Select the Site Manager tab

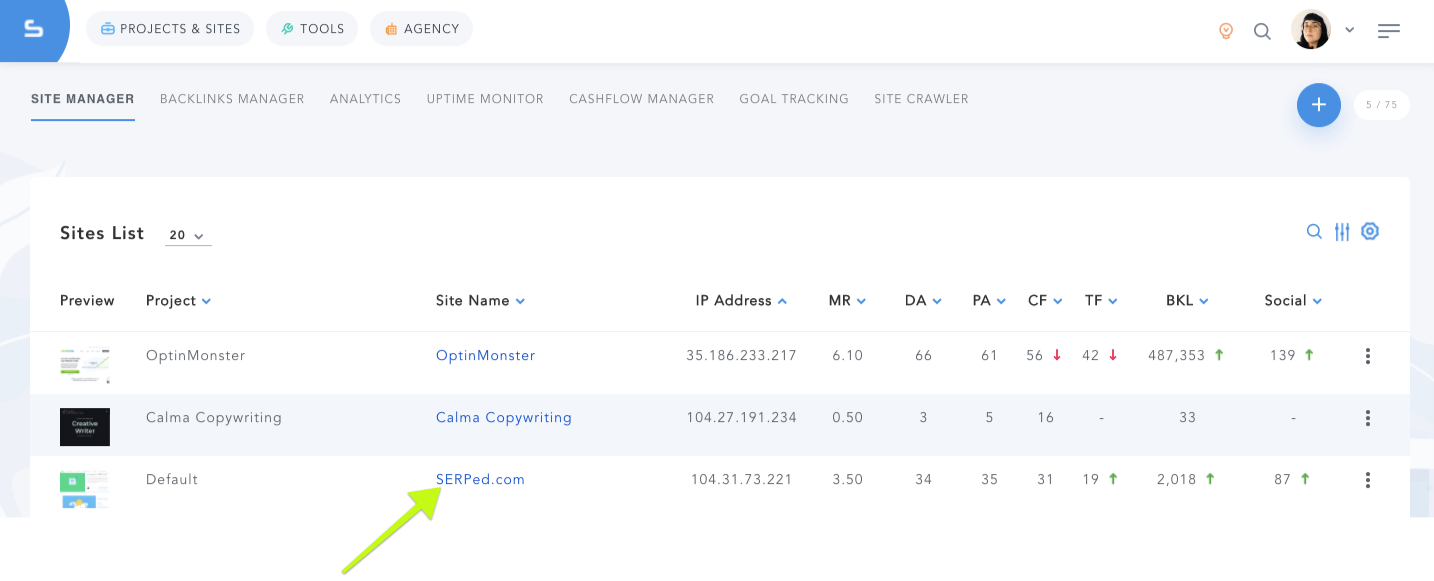coord(83,99)
